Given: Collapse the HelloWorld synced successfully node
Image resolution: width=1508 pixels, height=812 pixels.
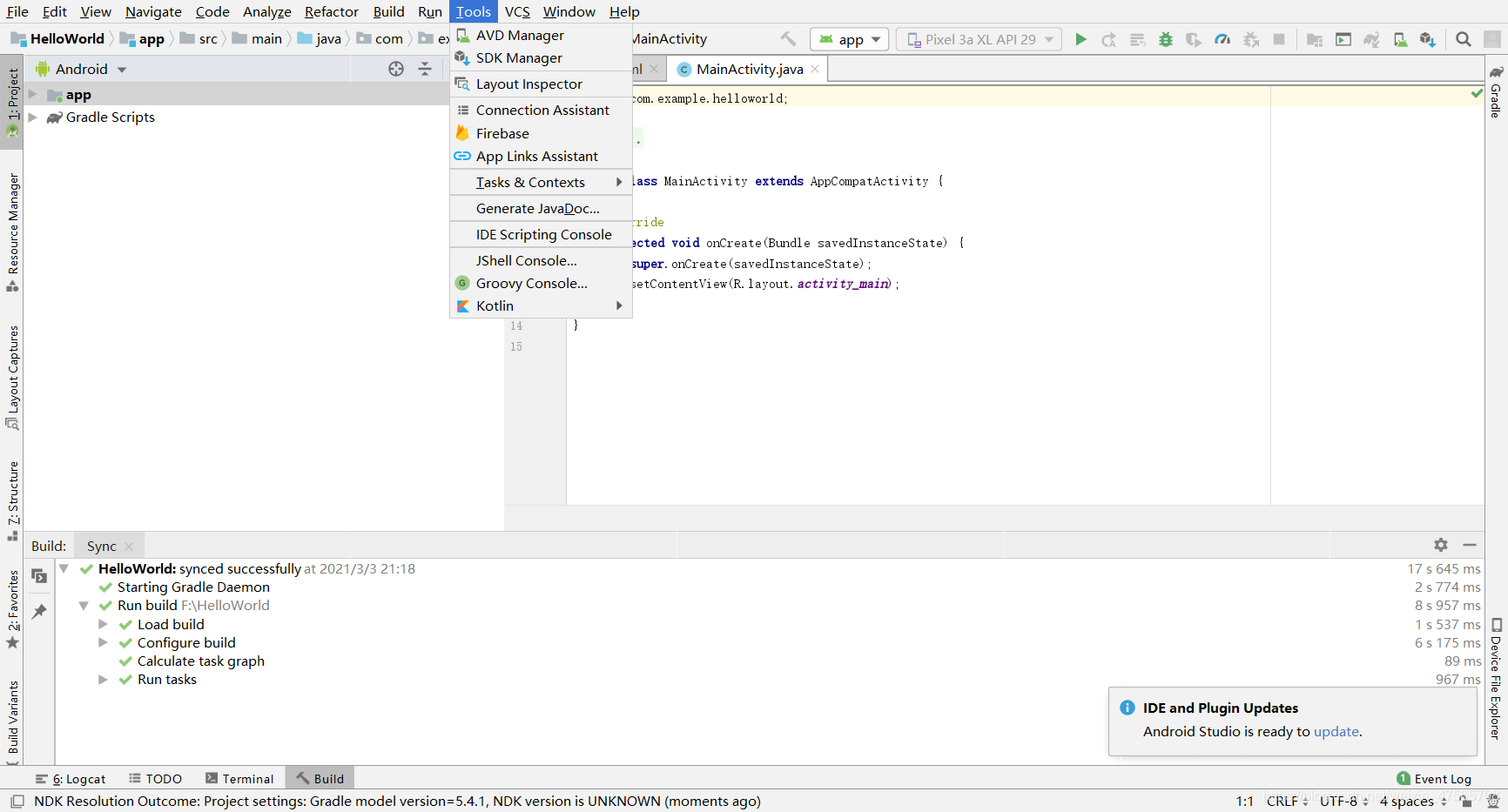Looking at the screenshot, I should coord(64,568).
